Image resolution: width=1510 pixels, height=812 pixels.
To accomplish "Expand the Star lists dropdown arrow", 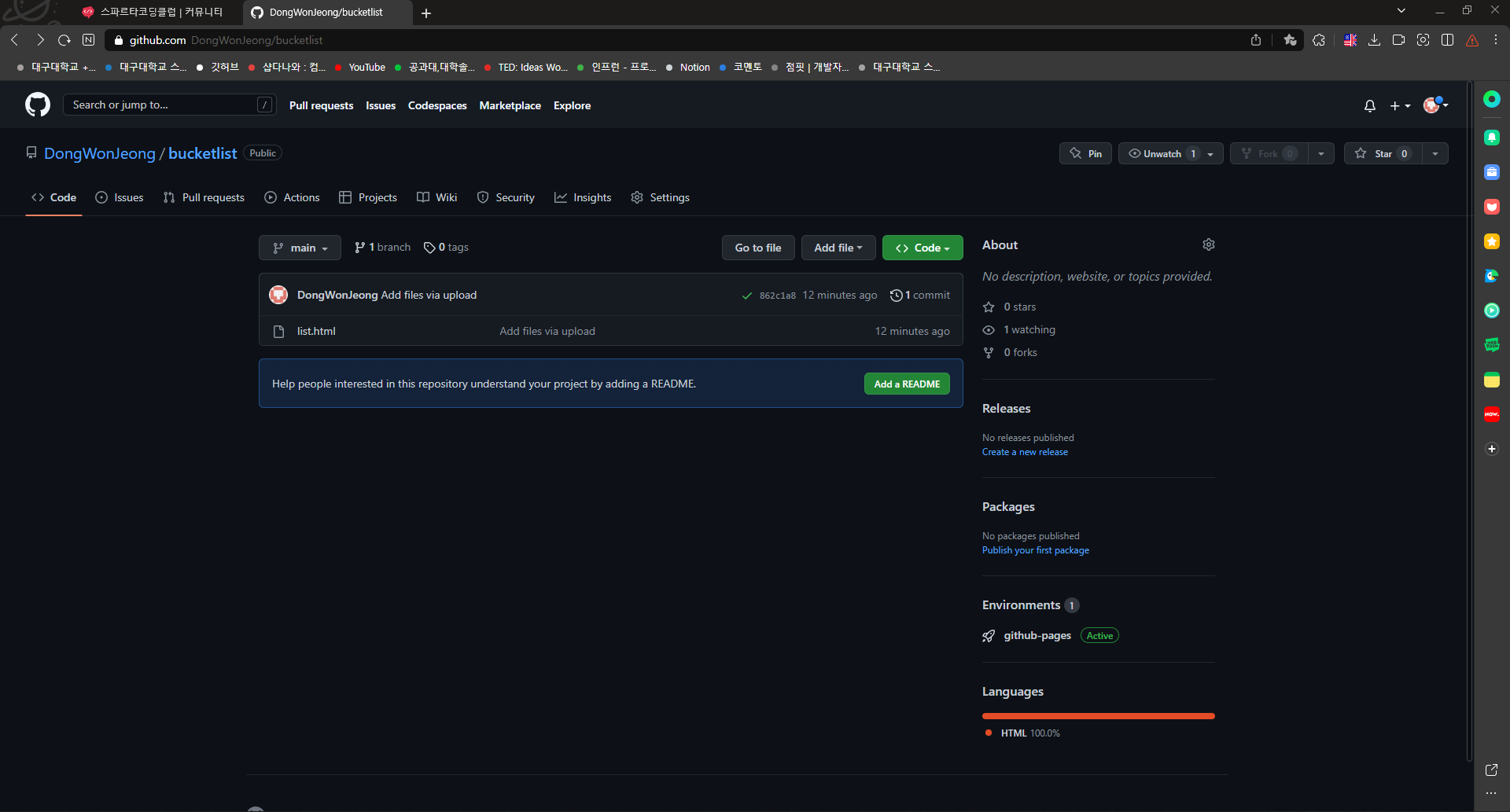I will pos(1435,153).
